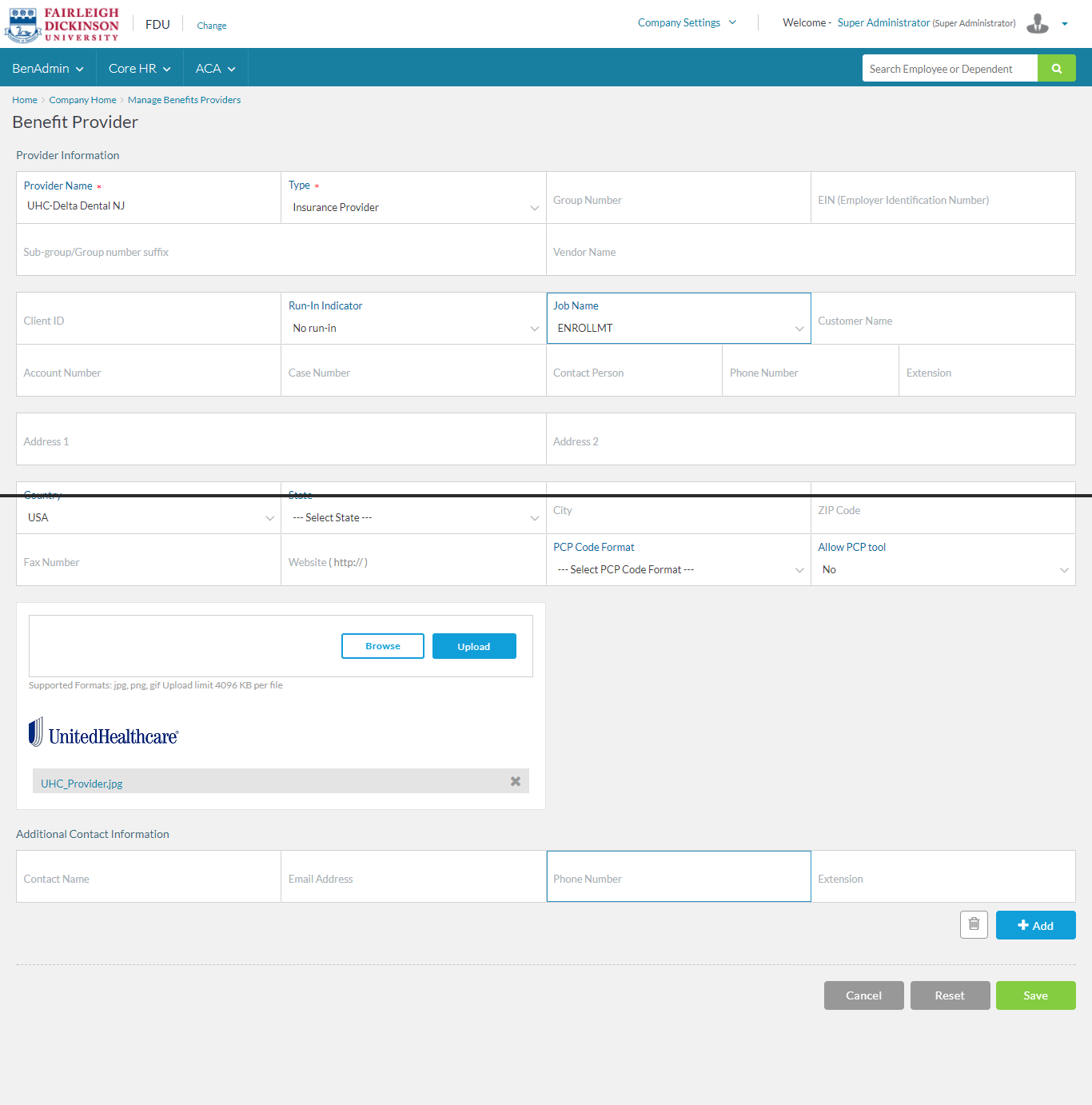This screenshot has width=1092, height=1105.
Task: Open the BenAdmin menu
Action: (x=48, y=69)
